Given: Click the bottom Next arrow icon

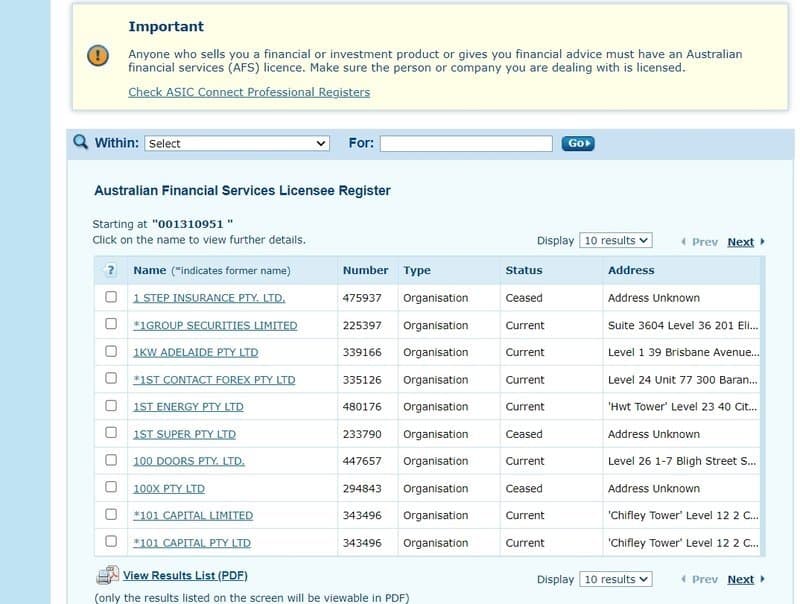Looking at the screenshot, I should (x=762, y=579).
